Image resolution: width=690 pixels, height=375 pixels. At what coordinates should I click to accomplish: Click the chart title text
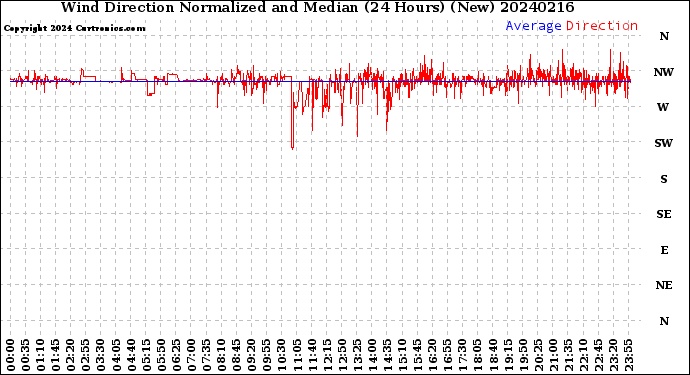click(x=317, y=7)
